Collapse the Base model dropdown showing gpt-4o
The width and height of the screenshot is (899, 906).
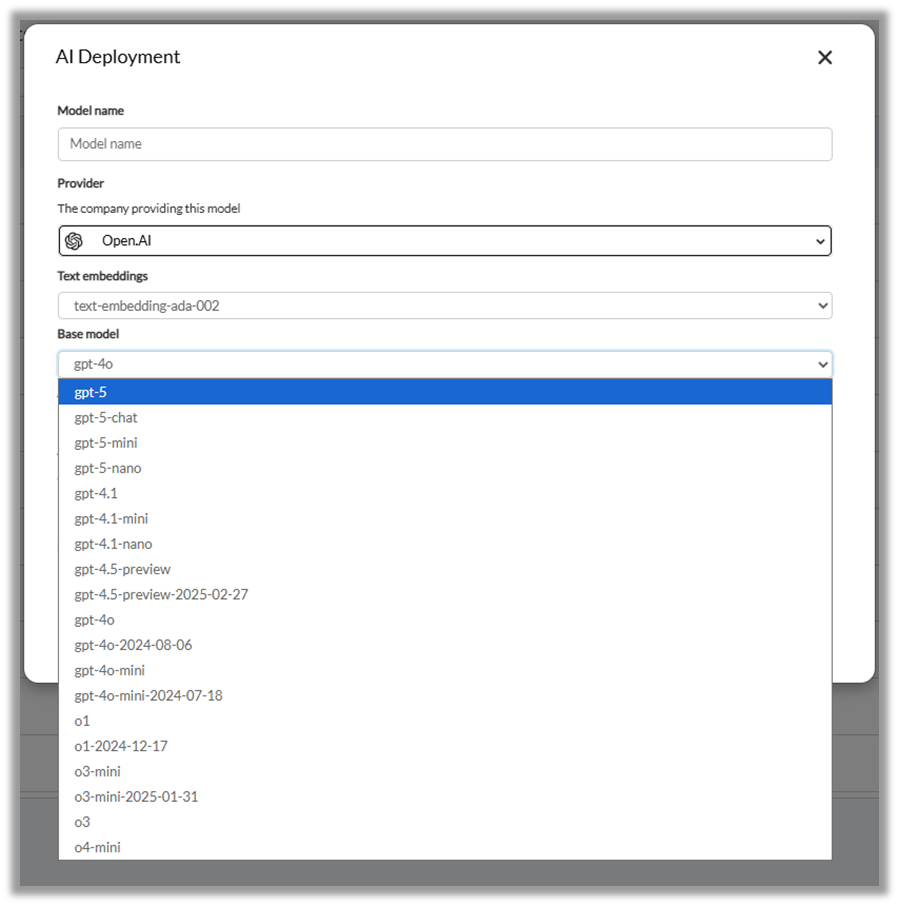pyautogui.click(x=445, y=364)
